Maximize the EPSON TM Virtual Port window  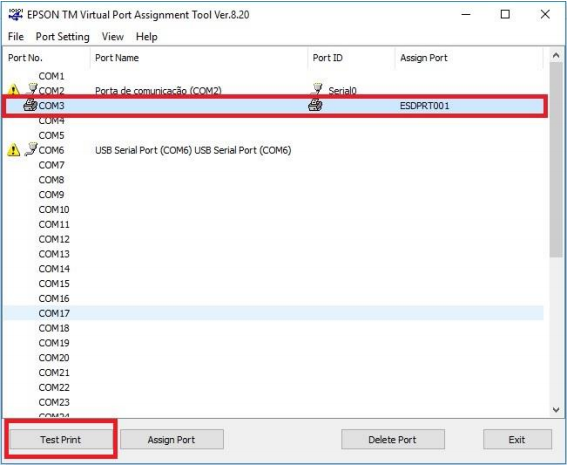pyautogui.click(x=505, y=14)
